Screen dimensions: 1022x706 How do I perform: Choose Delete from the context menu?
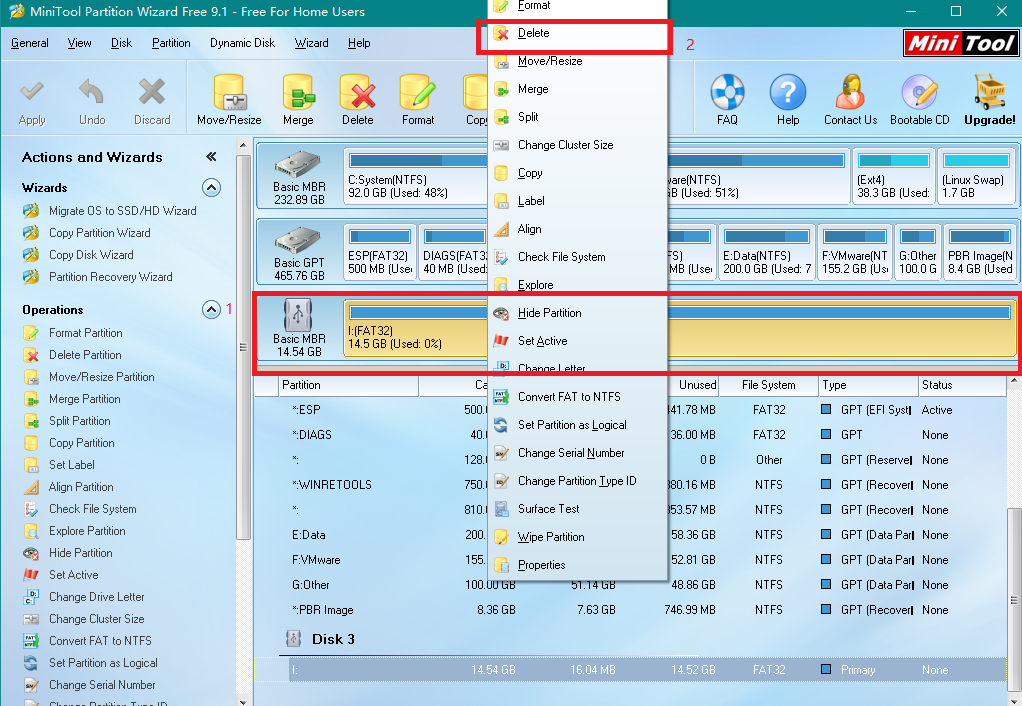[x=577, y=33]
